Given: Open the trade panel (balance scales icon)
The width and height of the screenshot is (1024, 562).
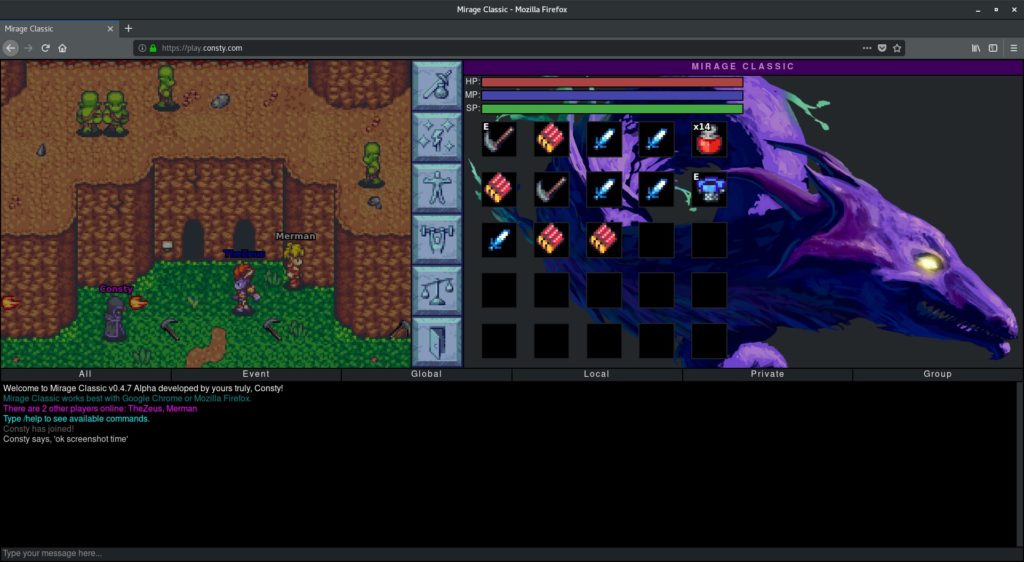Looking at the screenshot, I should point(437,291).
